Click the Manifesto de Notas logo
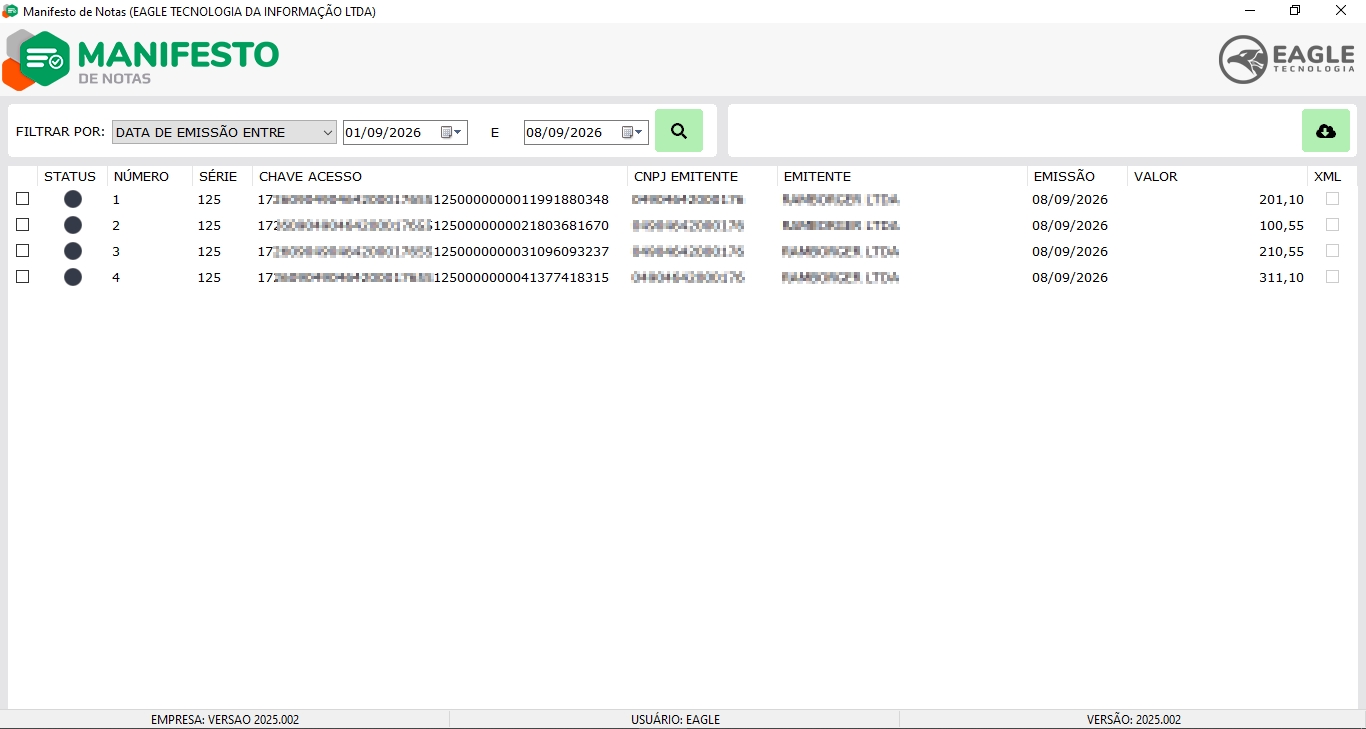The image size is (1366, 729). pos(141,60)
